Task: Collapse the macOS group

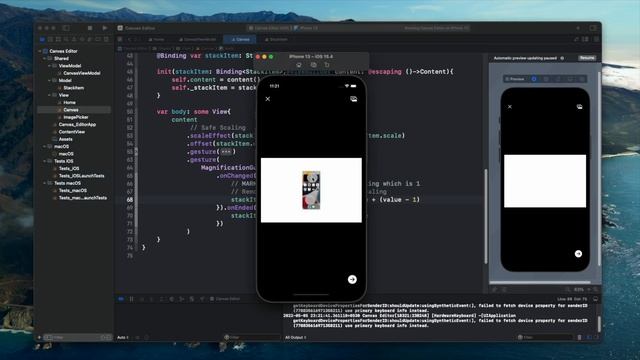Action: tap(44, 147)
